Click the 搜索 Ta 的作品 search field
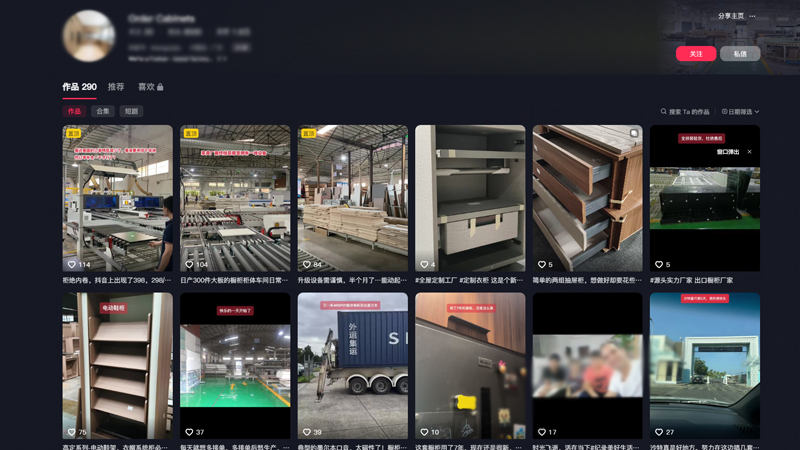This screenshot has height=450, width=800. click(x=685, y=112)
